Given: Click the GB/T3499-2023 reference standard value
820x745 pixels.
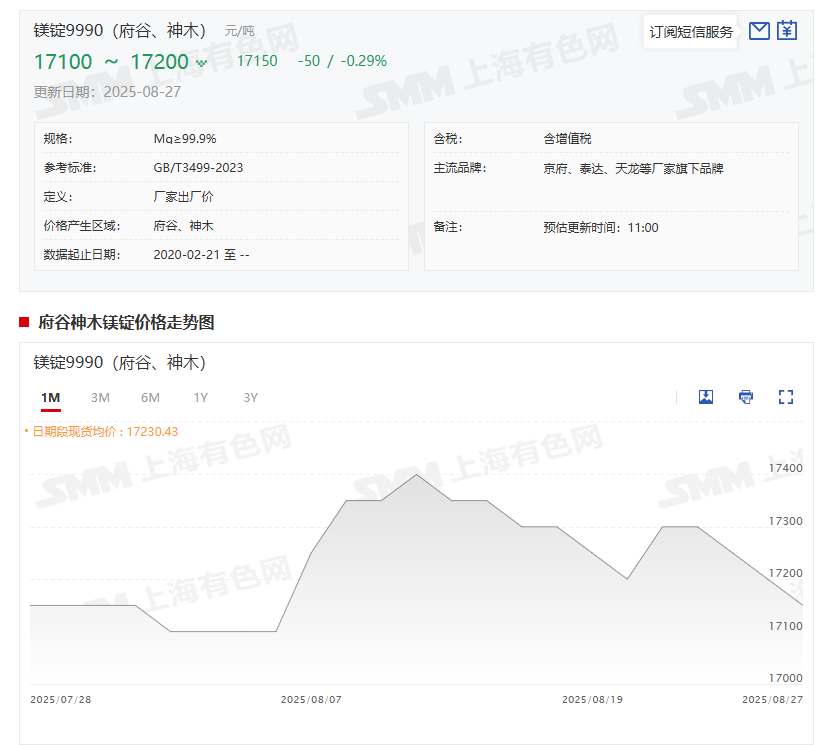Looking at the screenshot, I should (198, 168).
